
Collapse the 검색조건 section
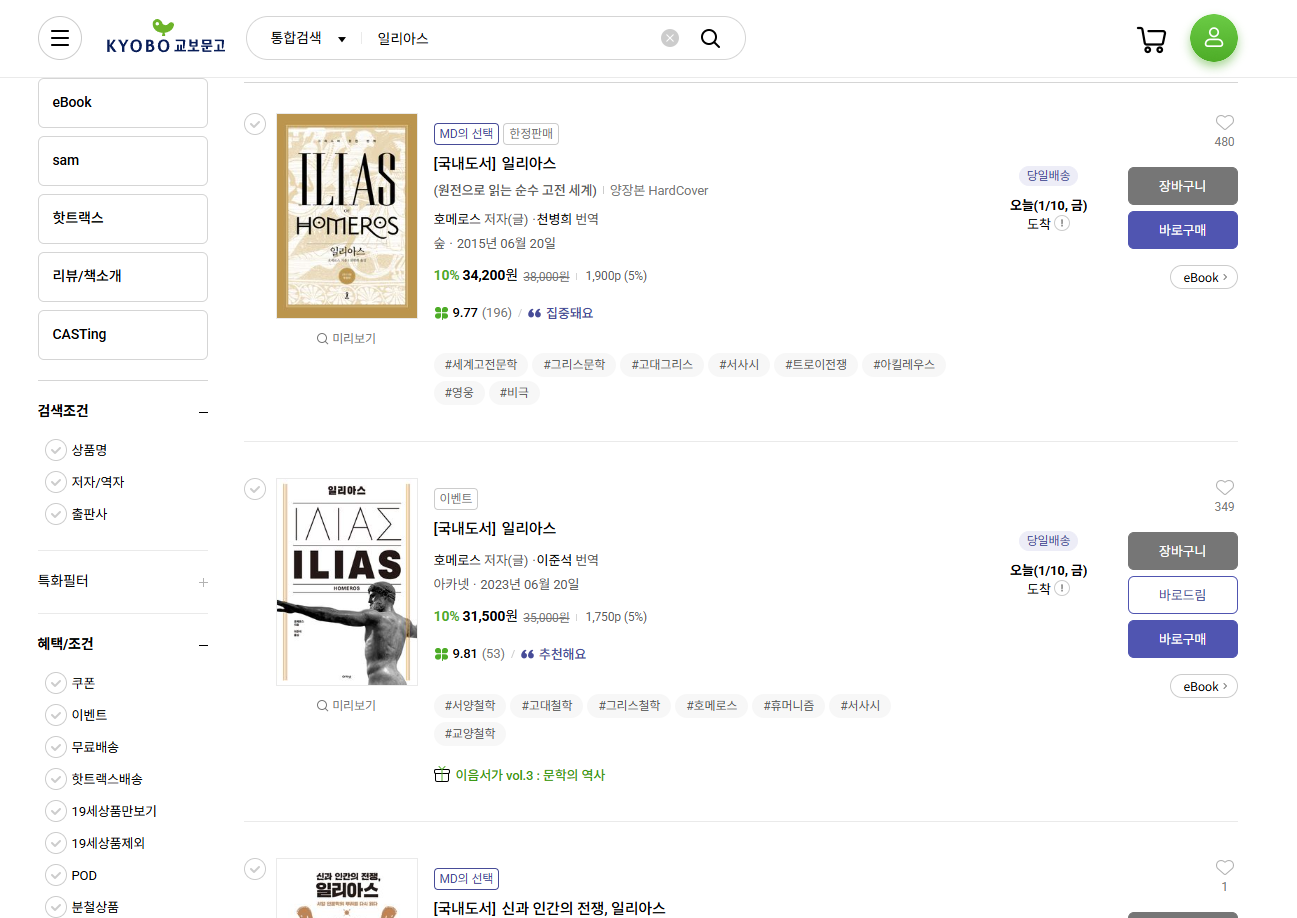203,412
